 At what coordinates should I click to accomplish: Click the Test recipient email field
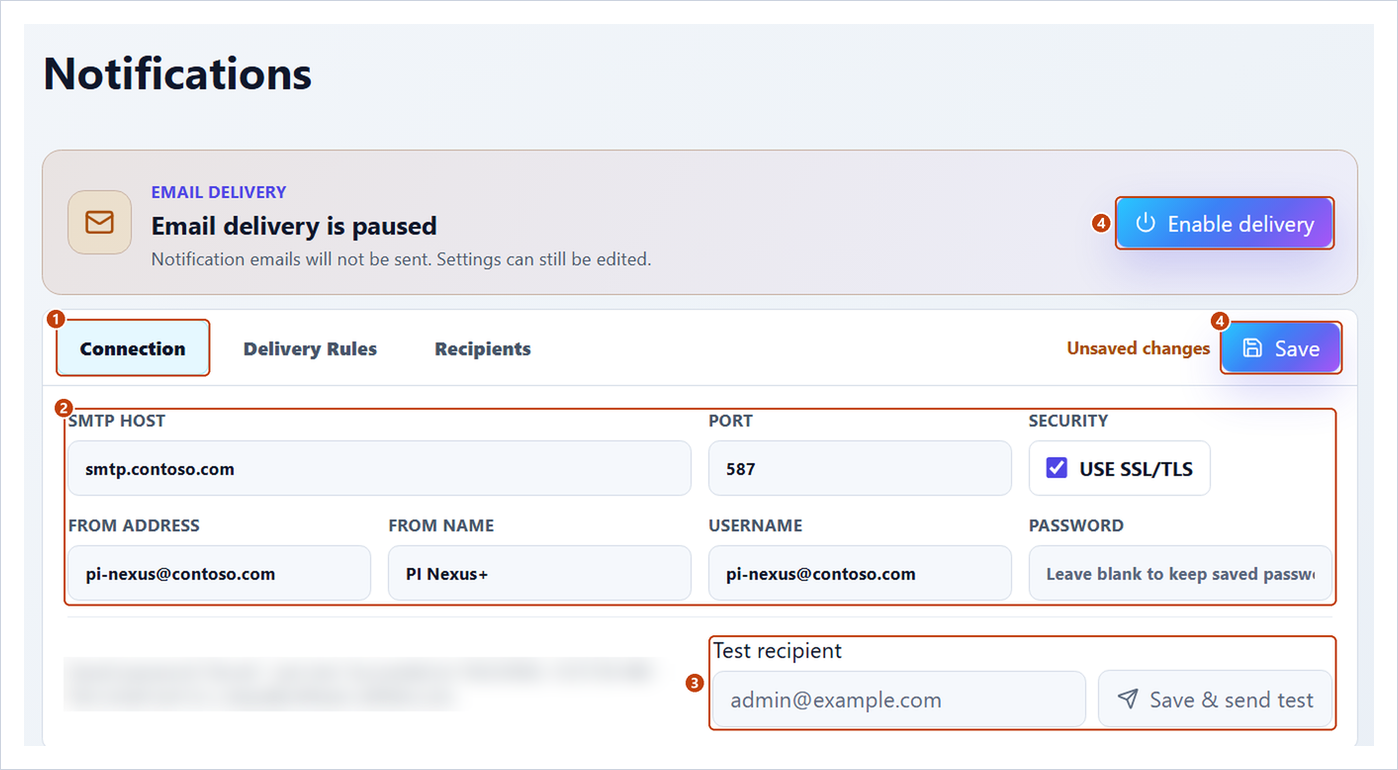[899, 699]
